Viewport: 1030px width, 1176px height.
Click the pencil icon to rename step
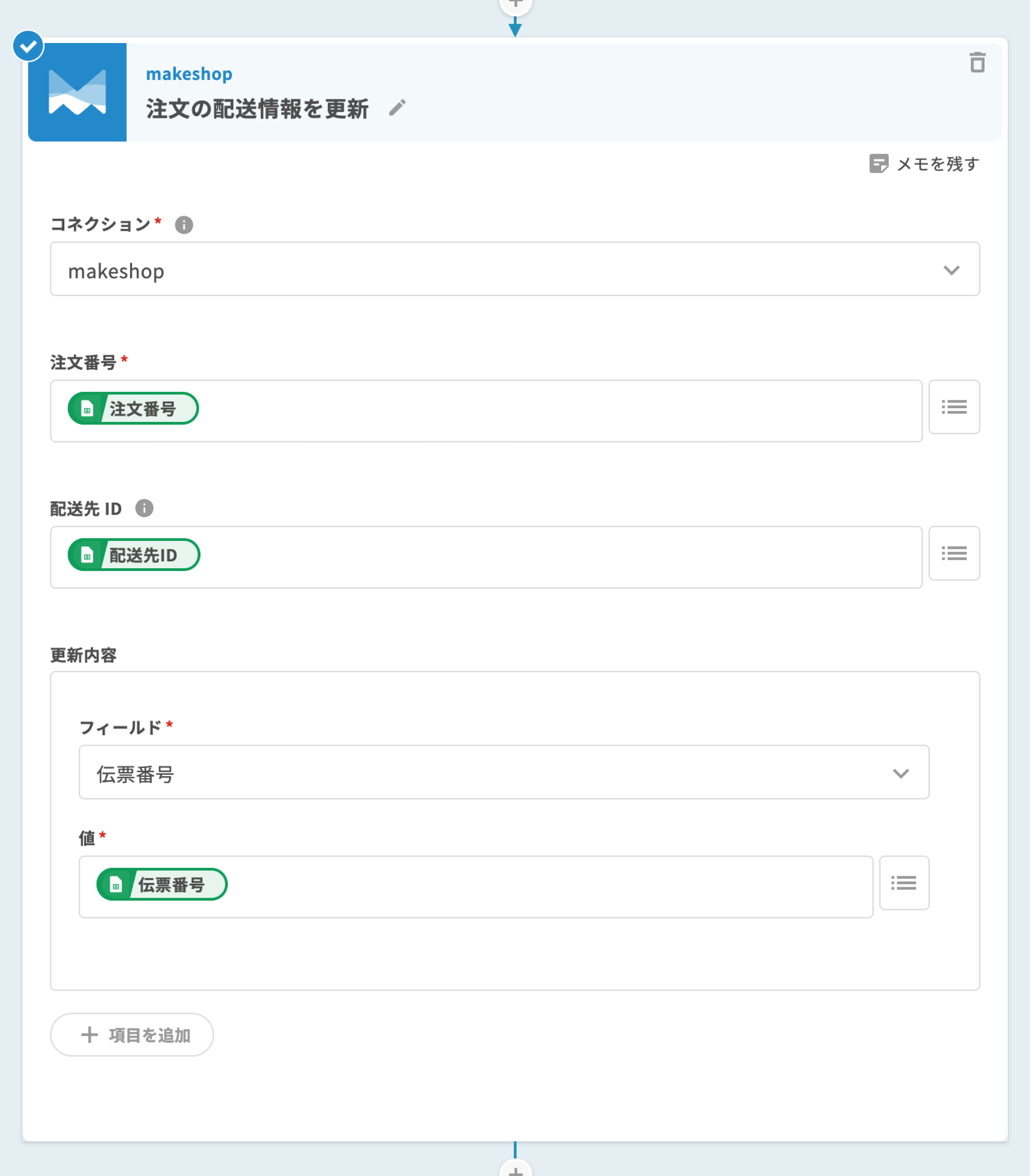(x=397, y=107)
